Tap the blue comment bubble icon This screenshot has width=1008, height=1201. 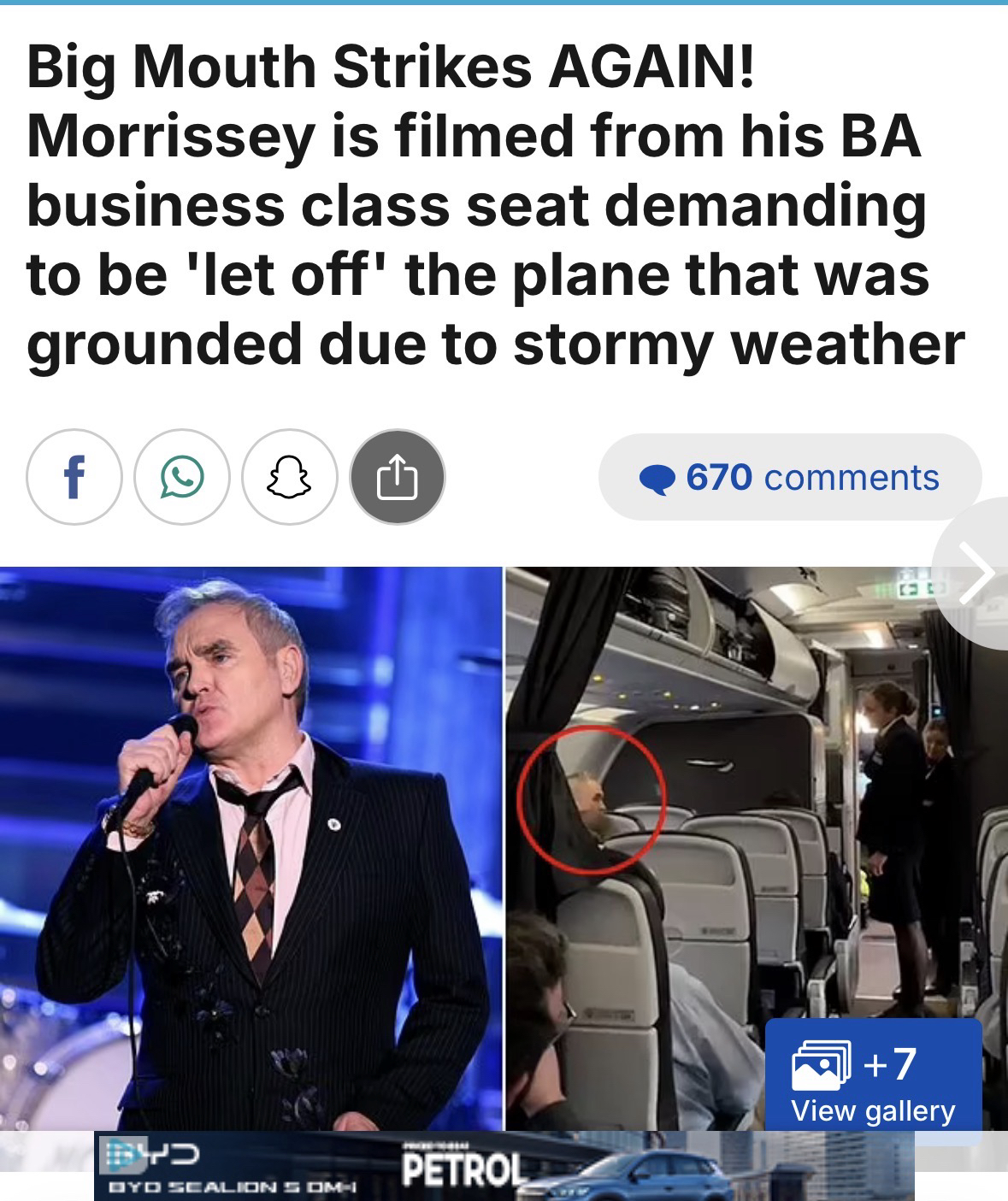point(657,480)
